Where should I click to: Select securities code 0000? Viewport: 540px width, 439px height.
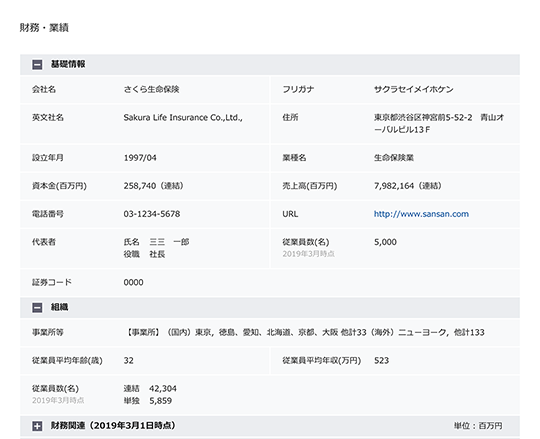click(x=133, y=282)
